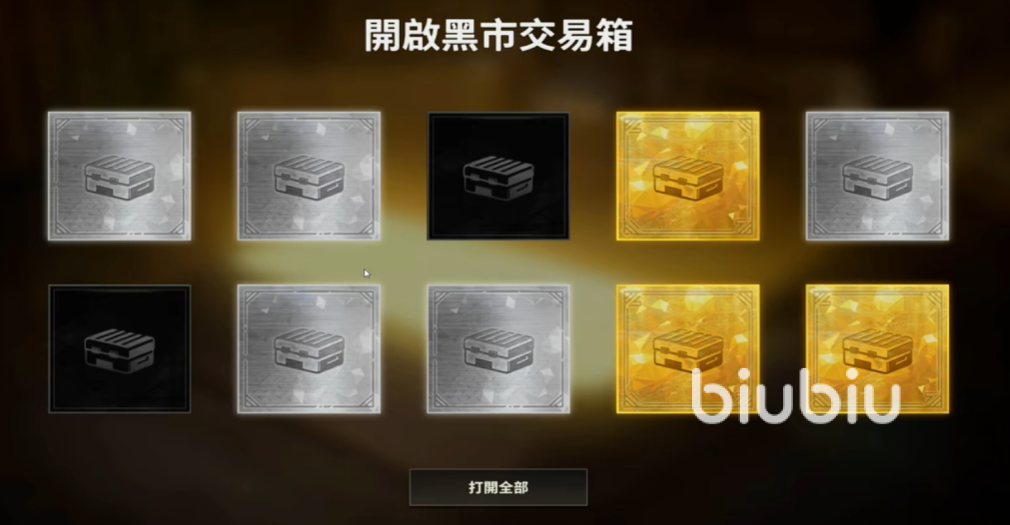Reveal the black box in the top row
The width and height of the screenshot is (1010, 525).
click(498, 176)
